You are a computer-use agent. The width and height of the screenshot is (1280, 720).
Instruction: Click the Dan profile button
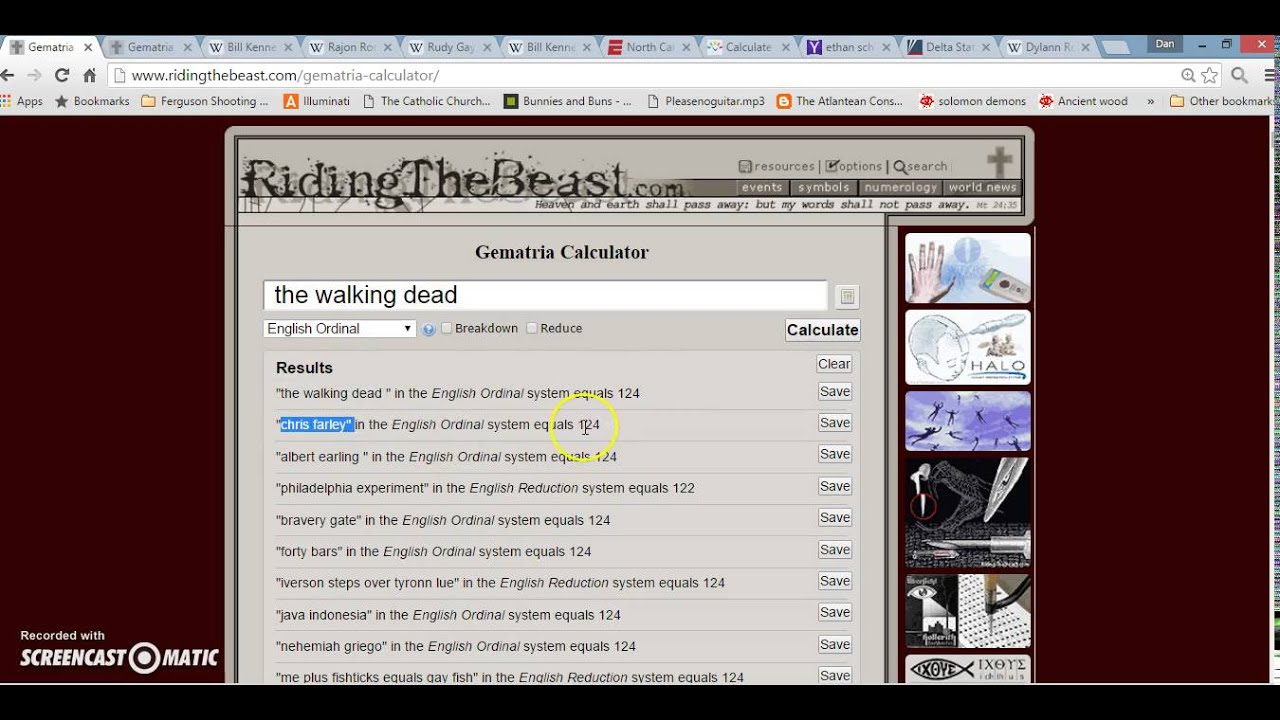click(1165, 44)
